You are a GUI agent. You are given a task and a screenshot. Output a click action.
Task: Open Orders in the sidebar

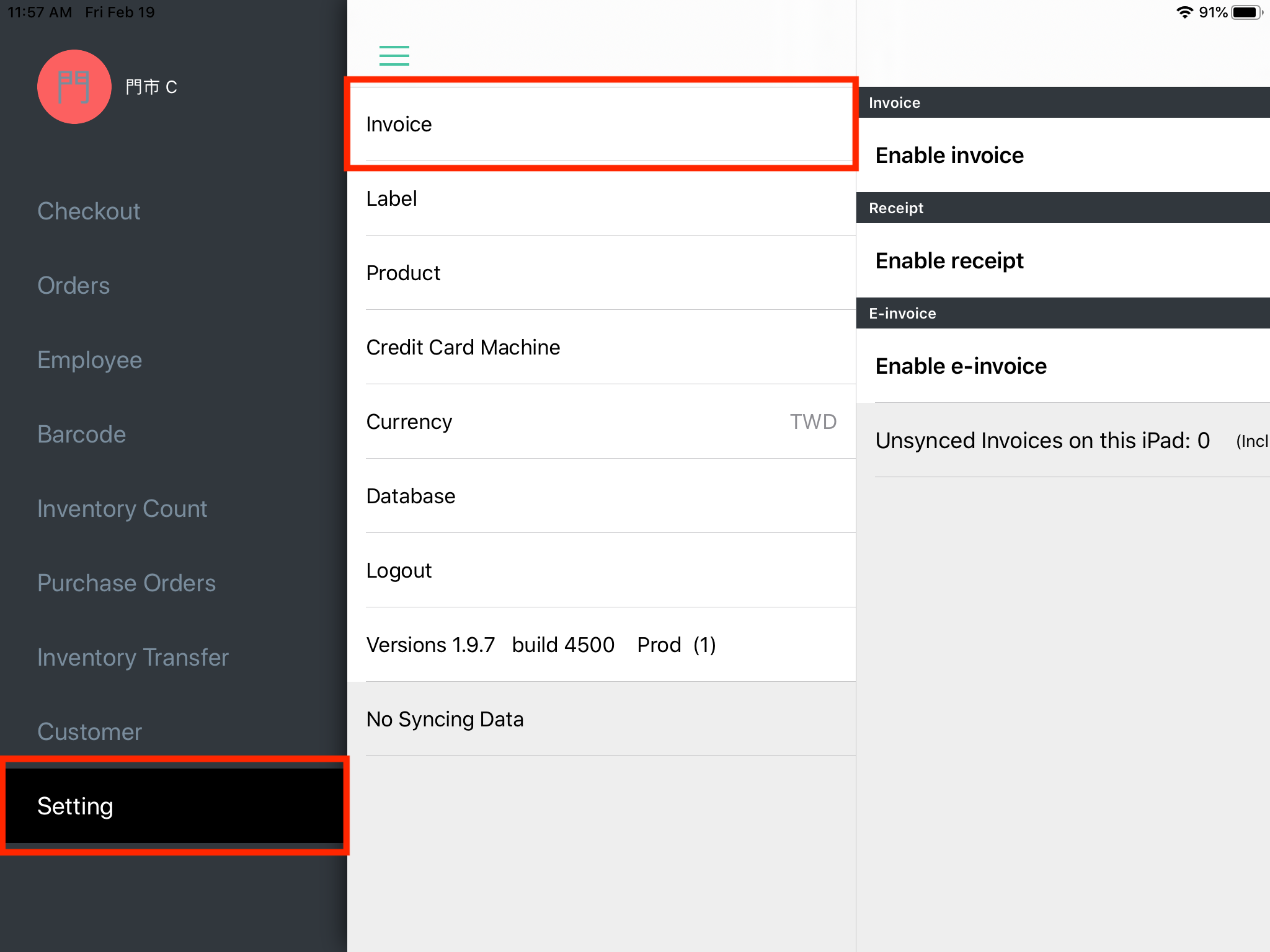(x=174, y=285)
